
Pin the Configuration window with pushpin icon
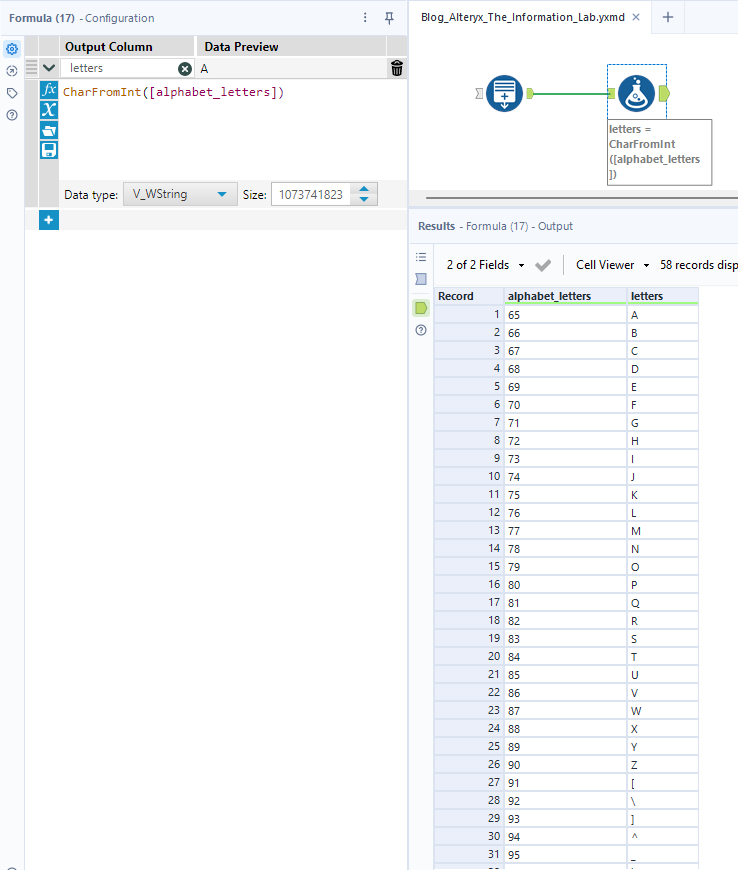tap(390, 18)
